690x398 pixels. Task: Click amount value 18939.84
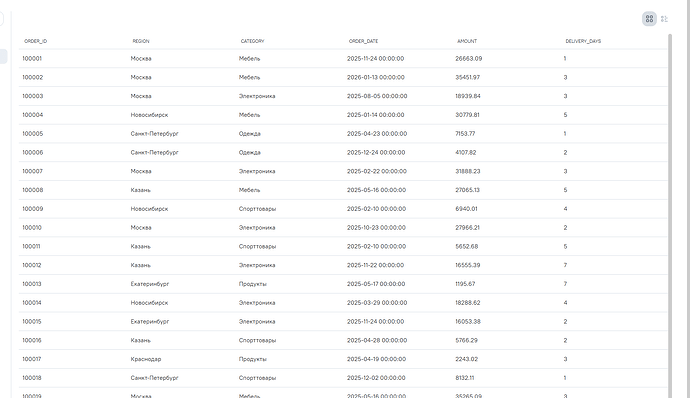(468, 96)
